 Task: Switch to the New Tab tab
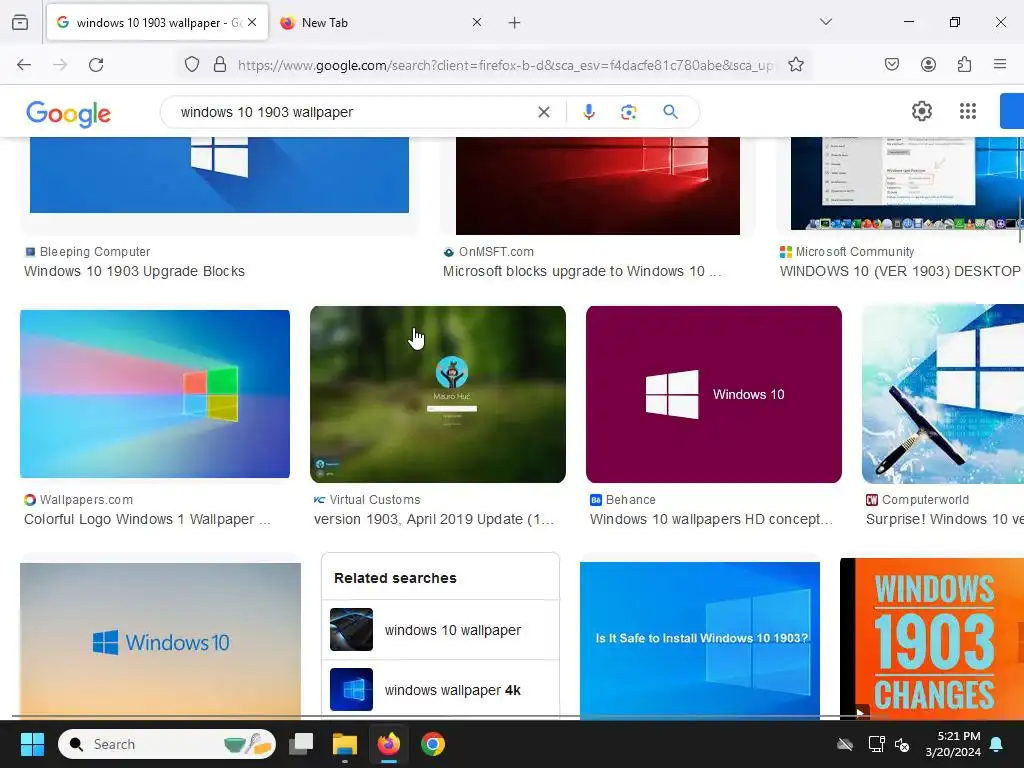[x=380, y=22]
